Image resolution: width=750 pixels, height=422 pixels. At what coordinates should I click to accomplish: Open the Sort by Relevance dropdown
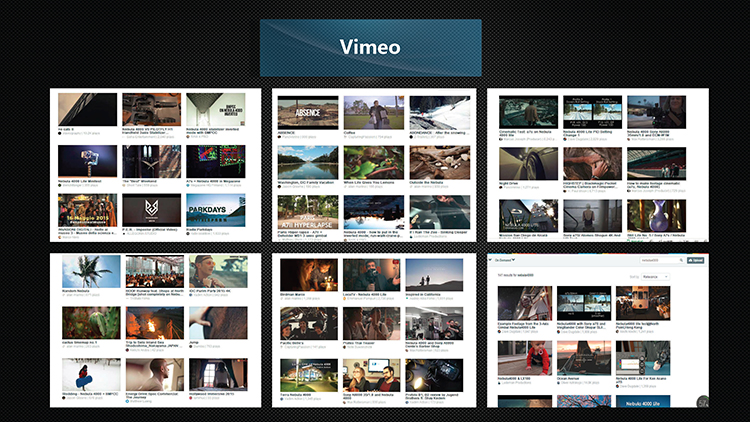tap(655, 277)
